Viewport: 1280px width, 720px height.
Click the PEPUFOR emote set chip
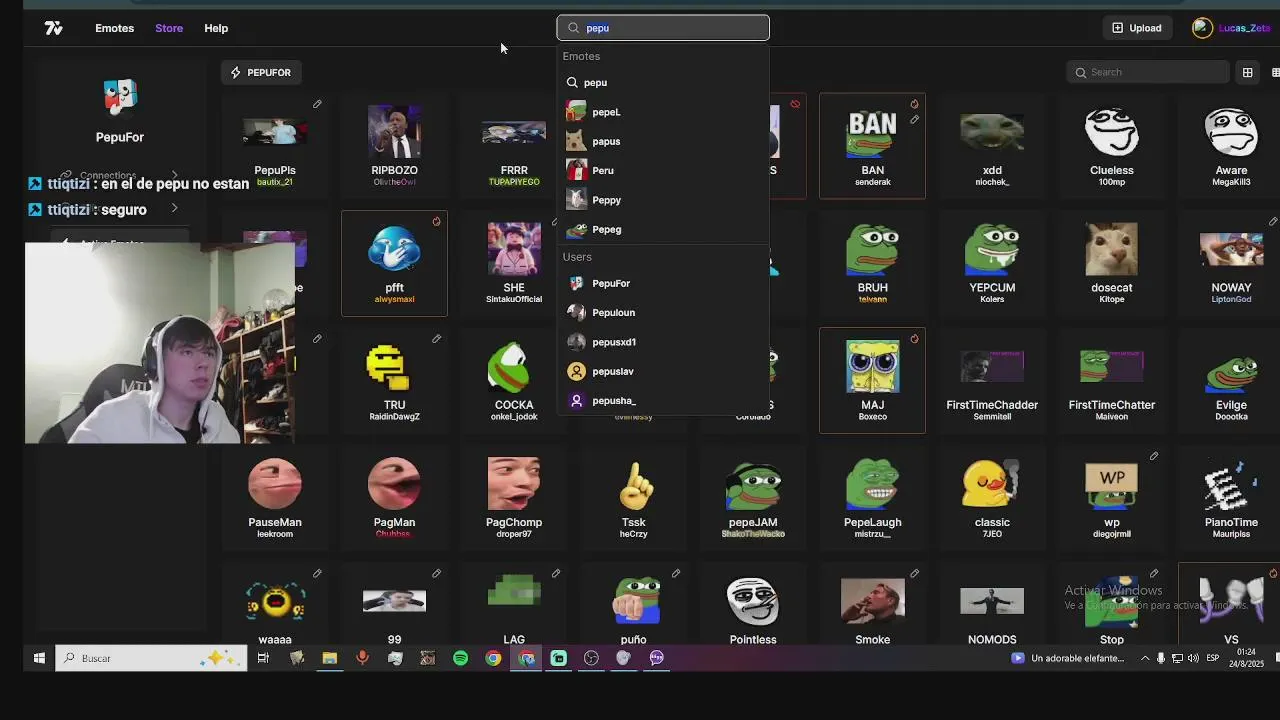(261, 72)
